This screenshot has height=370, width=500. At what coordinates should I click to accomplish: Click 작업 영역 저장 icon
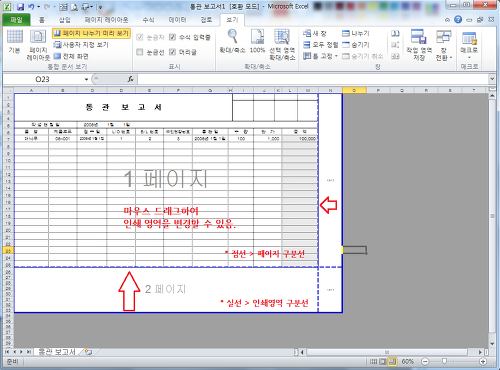coord(419,44)
